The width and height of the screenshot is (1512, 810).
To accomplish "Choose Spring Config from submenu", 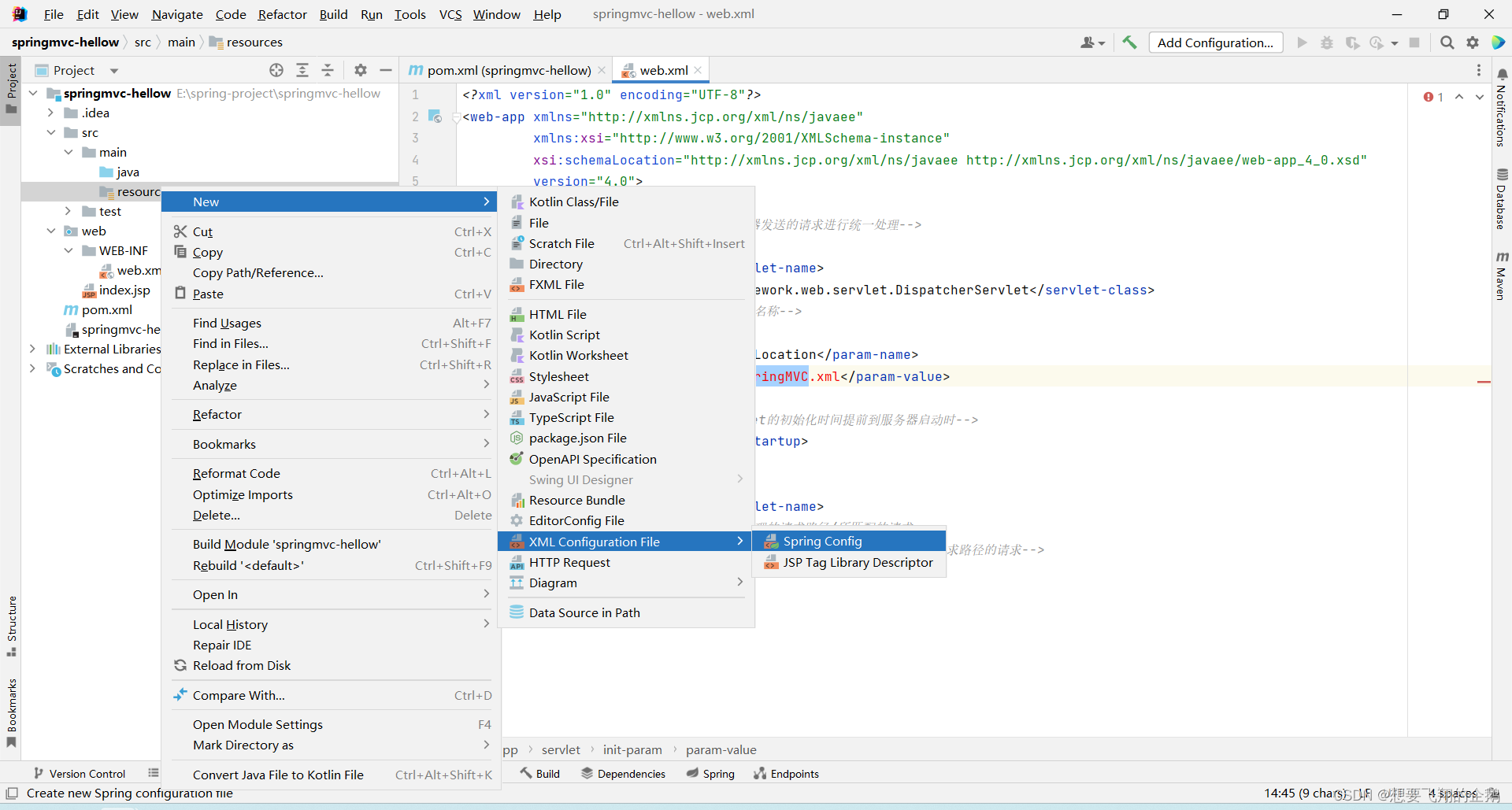I will pyautogui.click(x=849, y=541).
